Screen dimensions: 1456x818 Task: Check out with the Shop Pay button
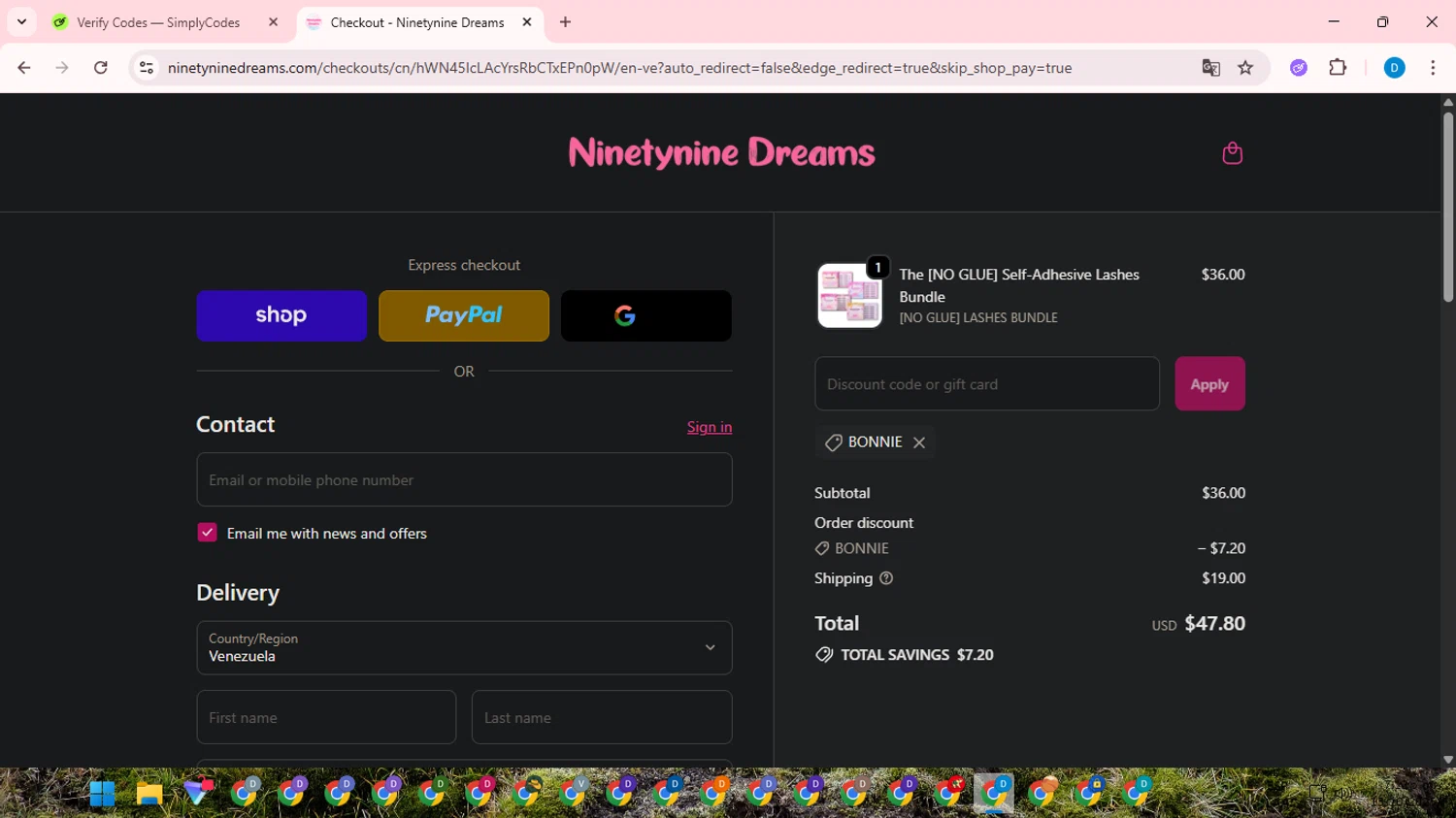281,315
